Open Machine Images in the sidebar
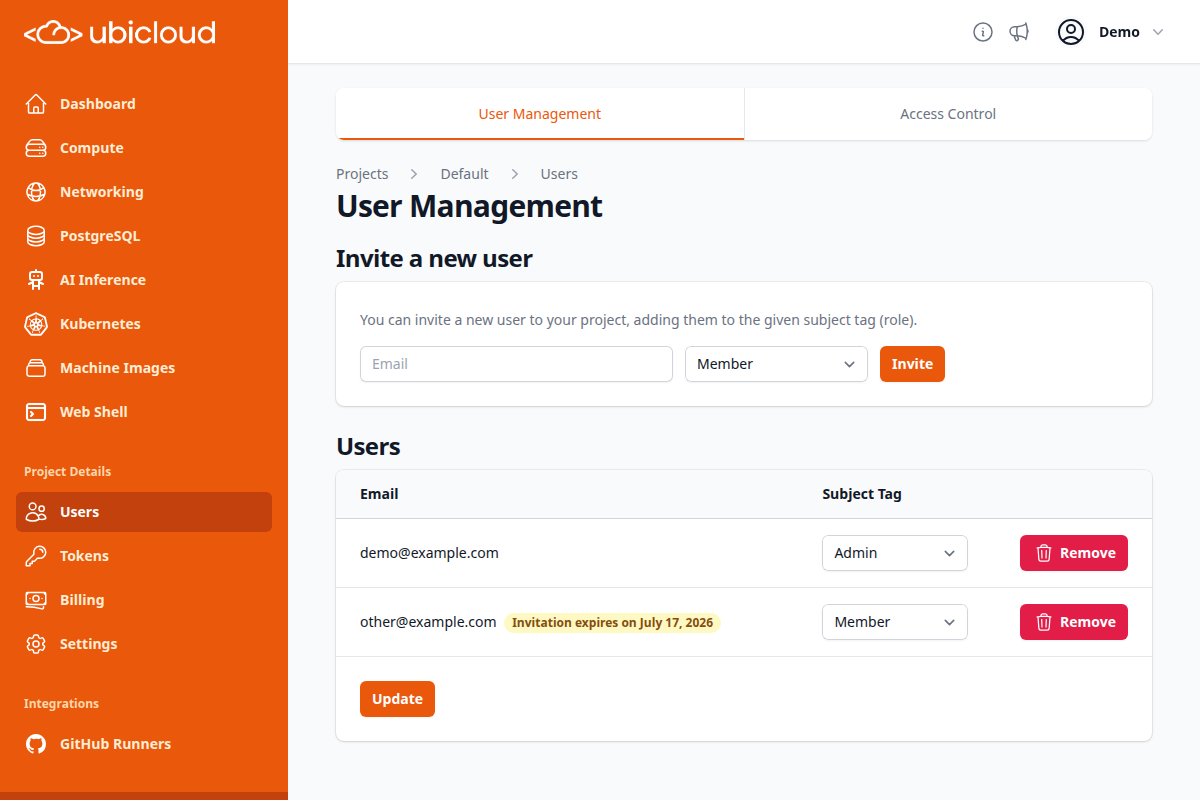 (x=144, y=368)
